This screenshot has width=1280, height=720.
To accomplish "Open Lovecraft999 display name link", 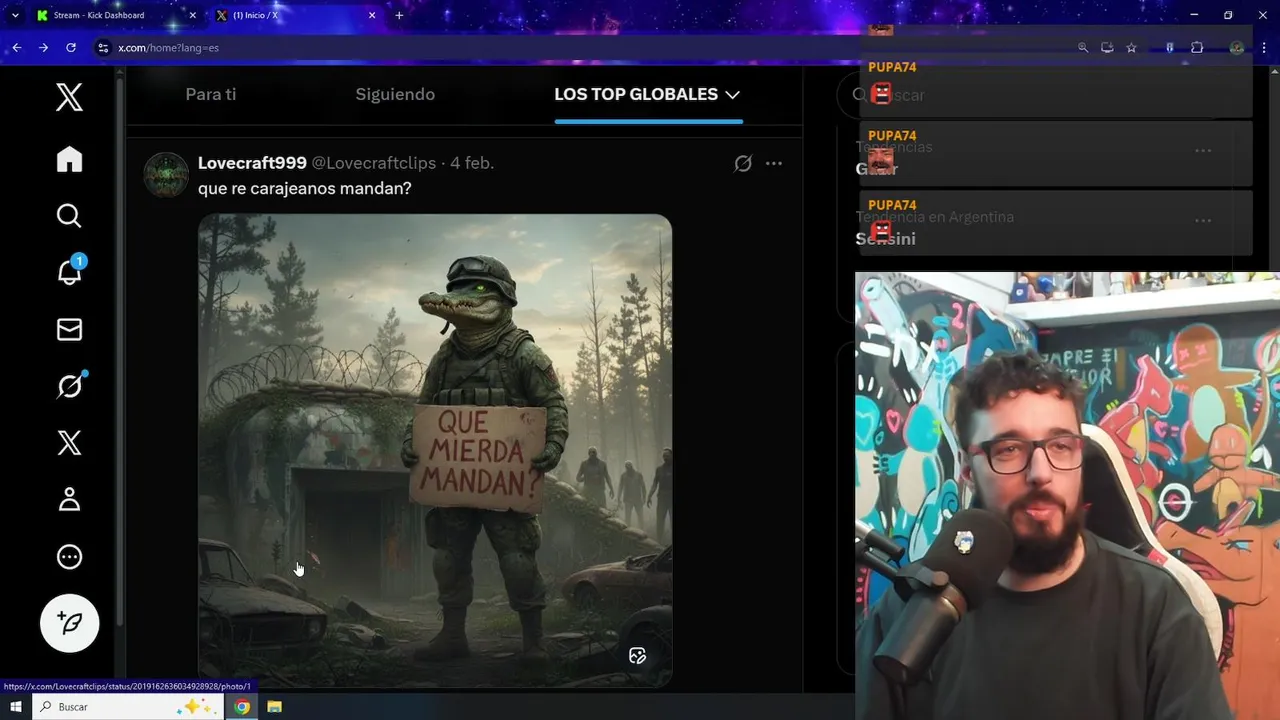I will (252, 163).
